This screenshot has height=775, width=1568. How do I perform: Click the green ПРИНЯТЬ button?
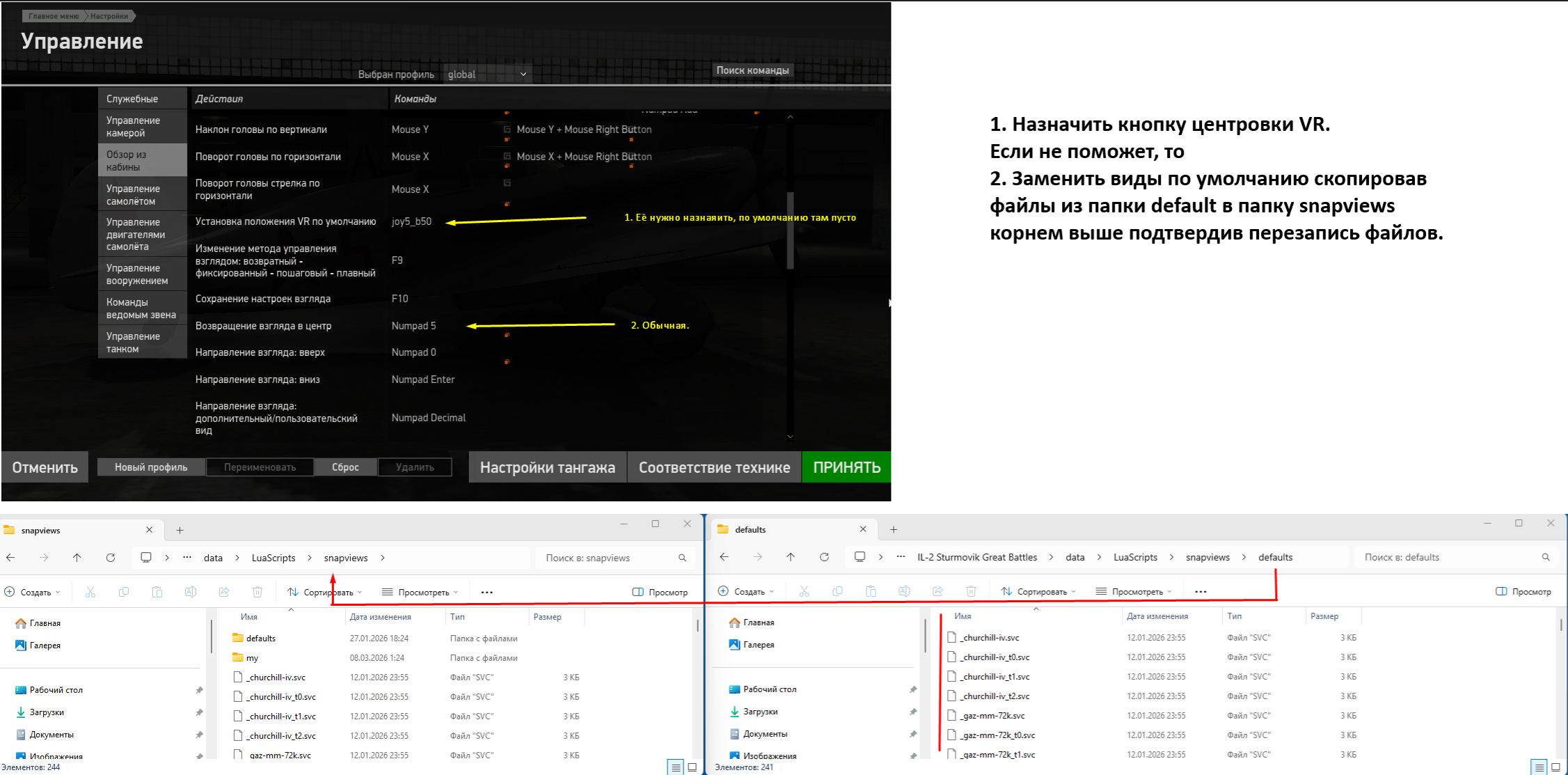point(846,467)
